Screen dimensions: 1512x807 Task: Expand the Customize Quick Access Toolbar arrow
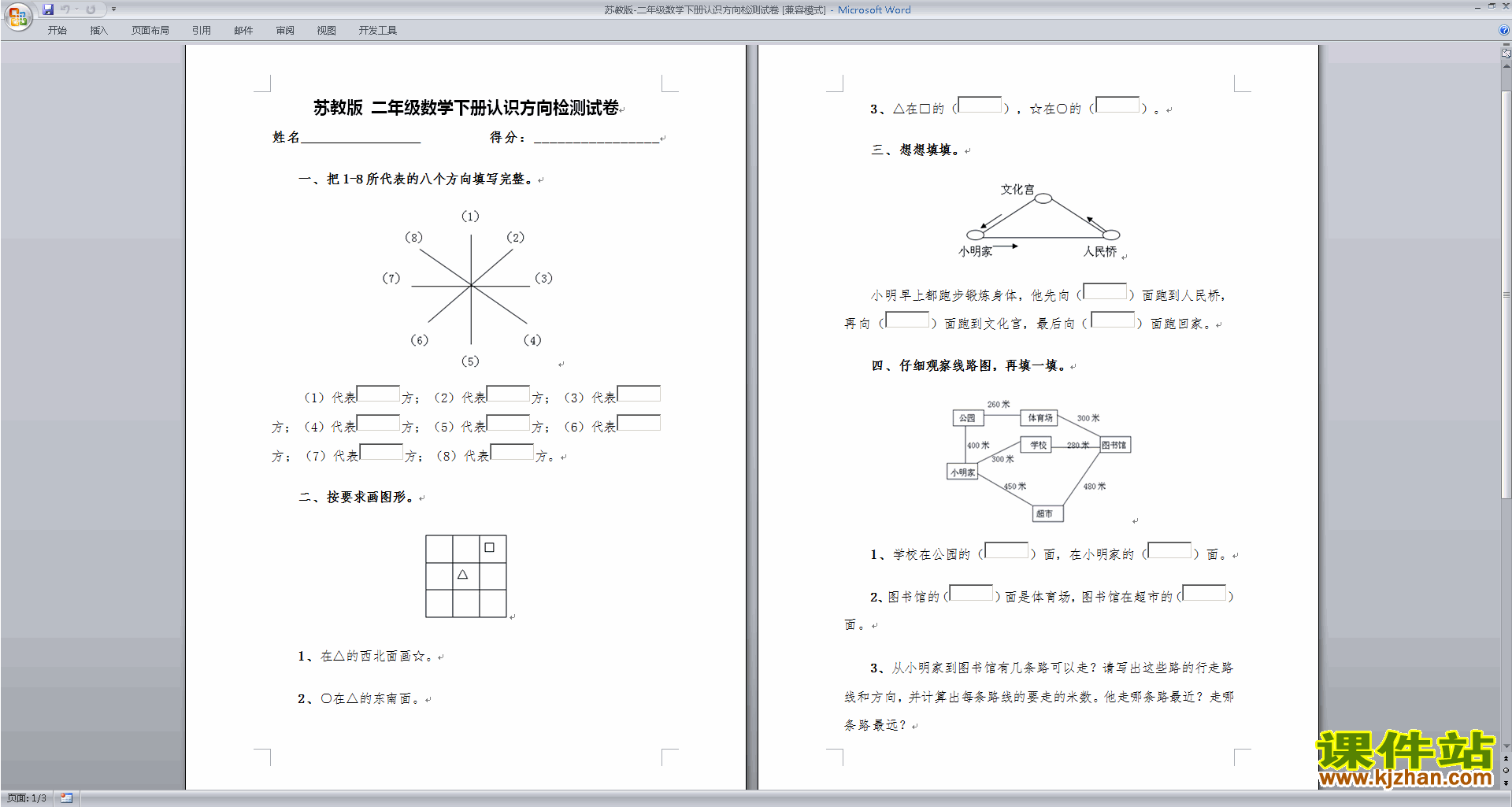click(113, 9)
